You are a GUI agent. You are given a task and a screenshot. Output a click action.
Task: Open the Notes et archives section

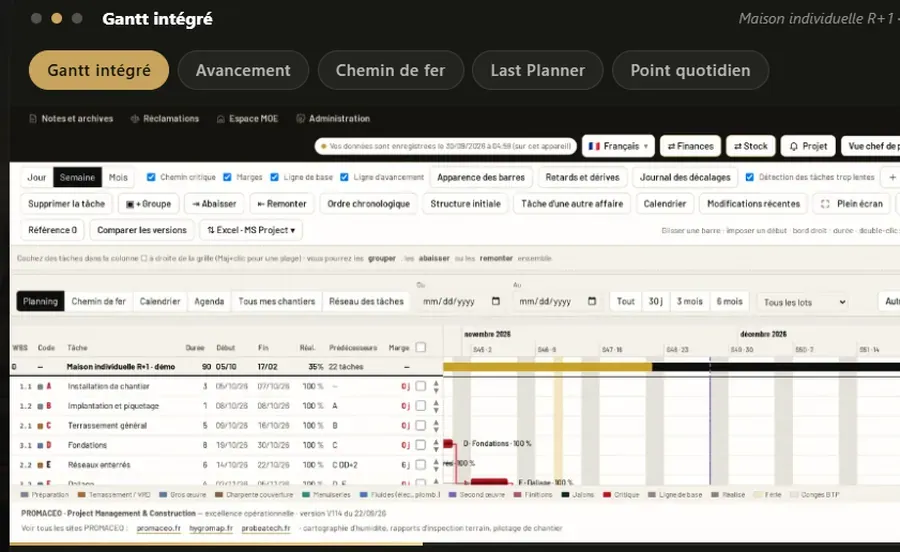[x=71, y=119]
